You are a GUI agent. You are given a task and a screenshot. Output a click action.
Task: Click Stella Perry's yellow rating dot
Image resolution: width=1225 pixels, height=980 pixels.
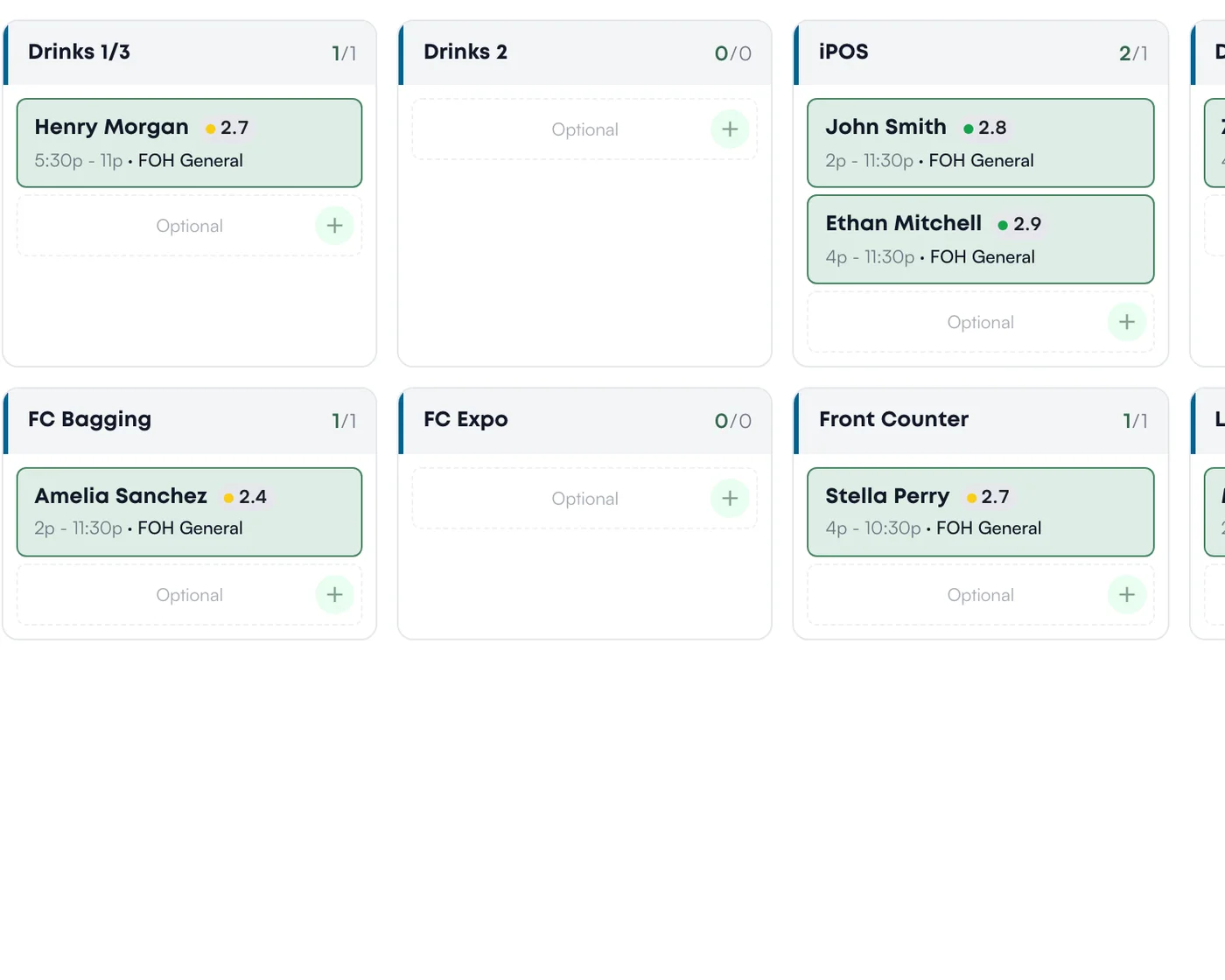click(971, 498)
